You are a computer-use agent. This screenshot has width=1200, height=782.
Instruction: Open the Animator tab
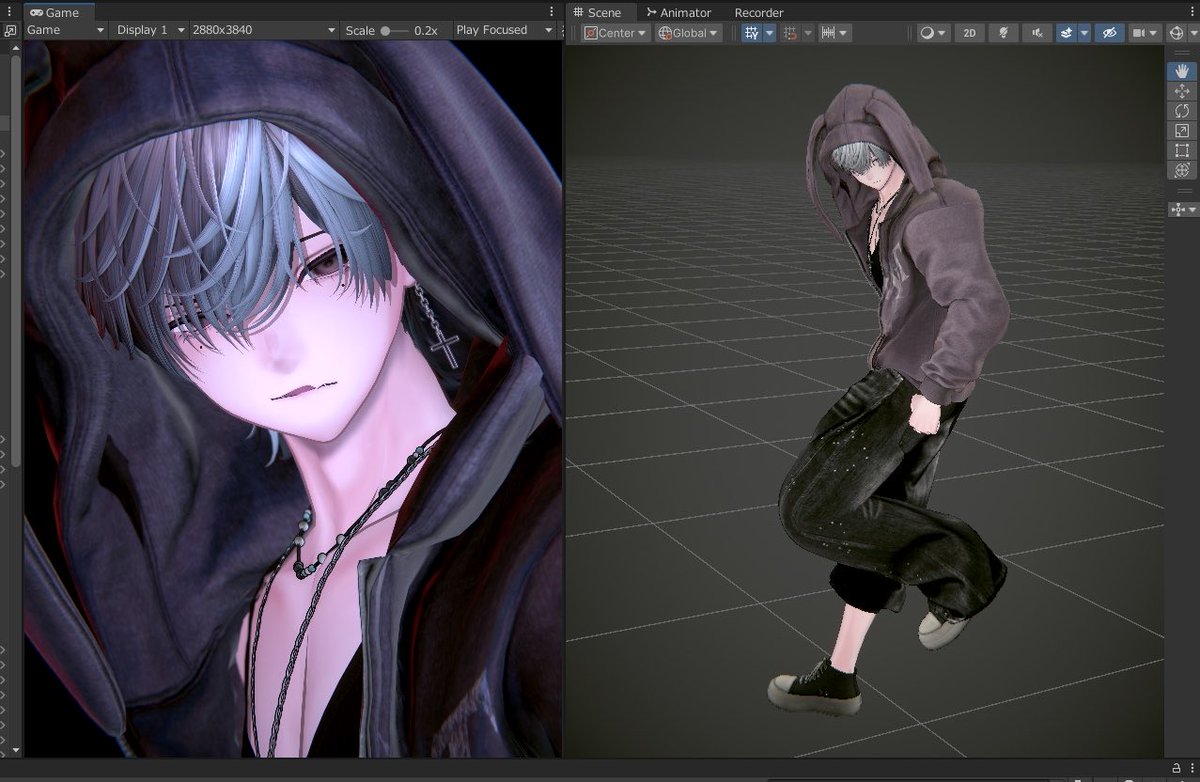click(679, 12)
